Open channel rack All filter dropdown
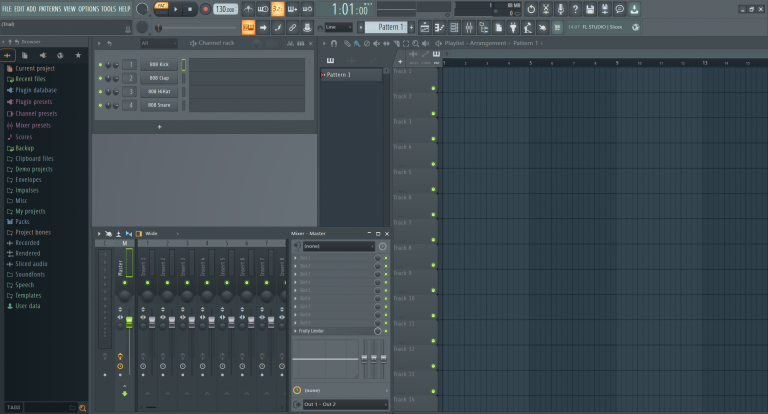The width and height of the screenshot is (768, 414). (x=158, y=43)
